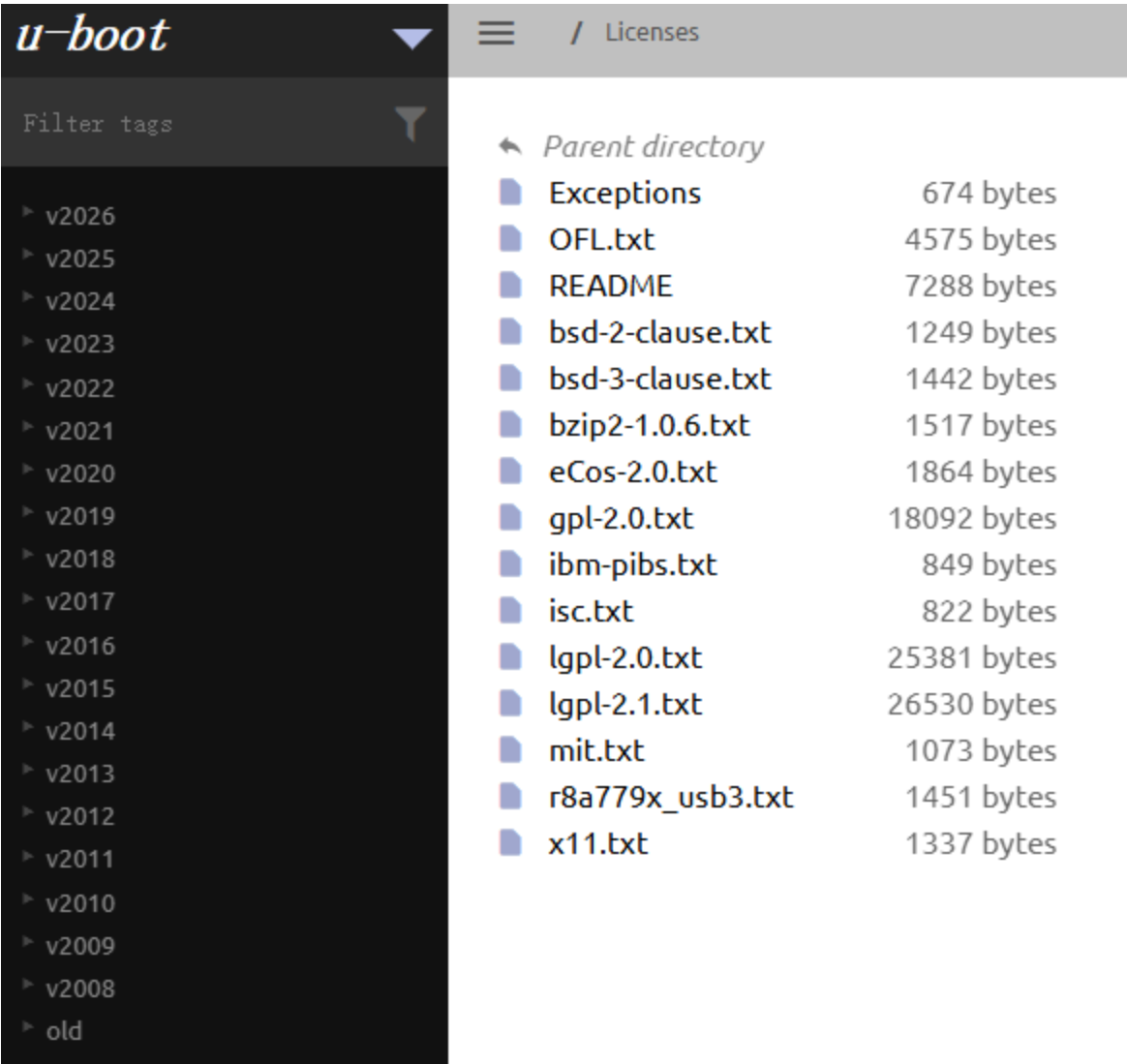Open OFL.txt license file
Viewport: 1127px width, 1064px height.
pyautogui.click(x=601, y=239)
